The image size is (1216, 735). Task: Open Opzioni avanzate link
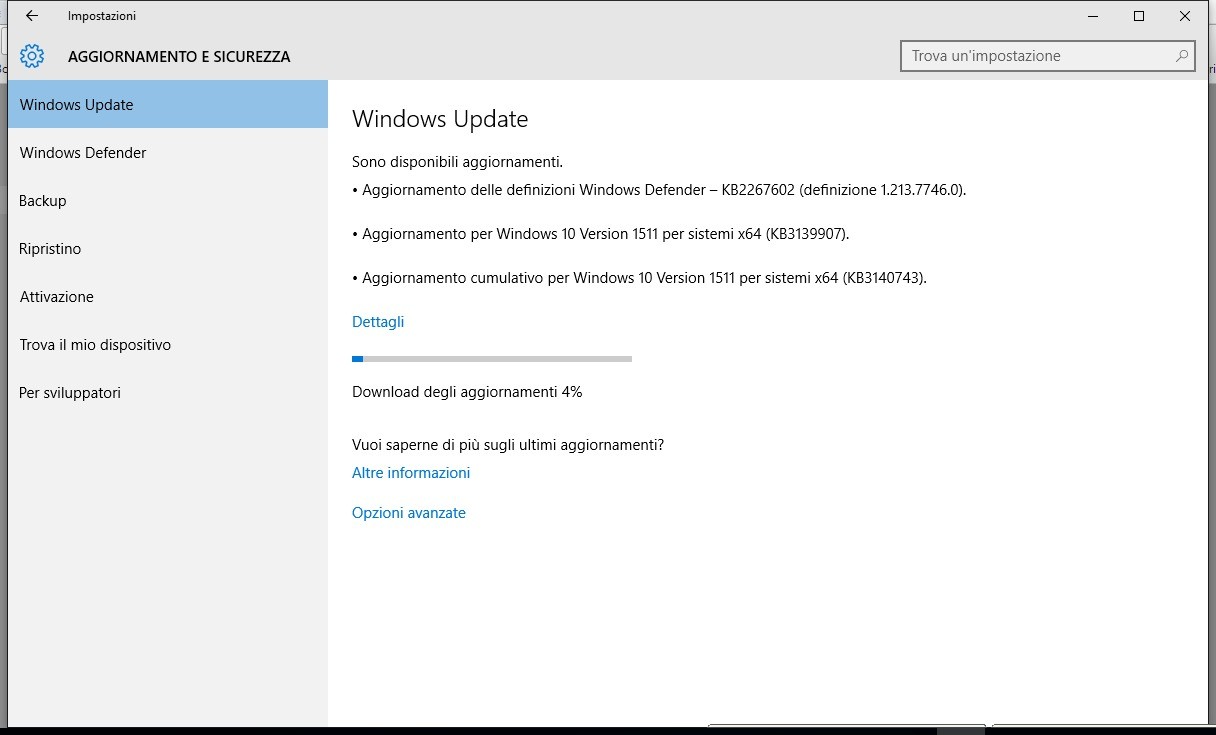pos(409,513)
